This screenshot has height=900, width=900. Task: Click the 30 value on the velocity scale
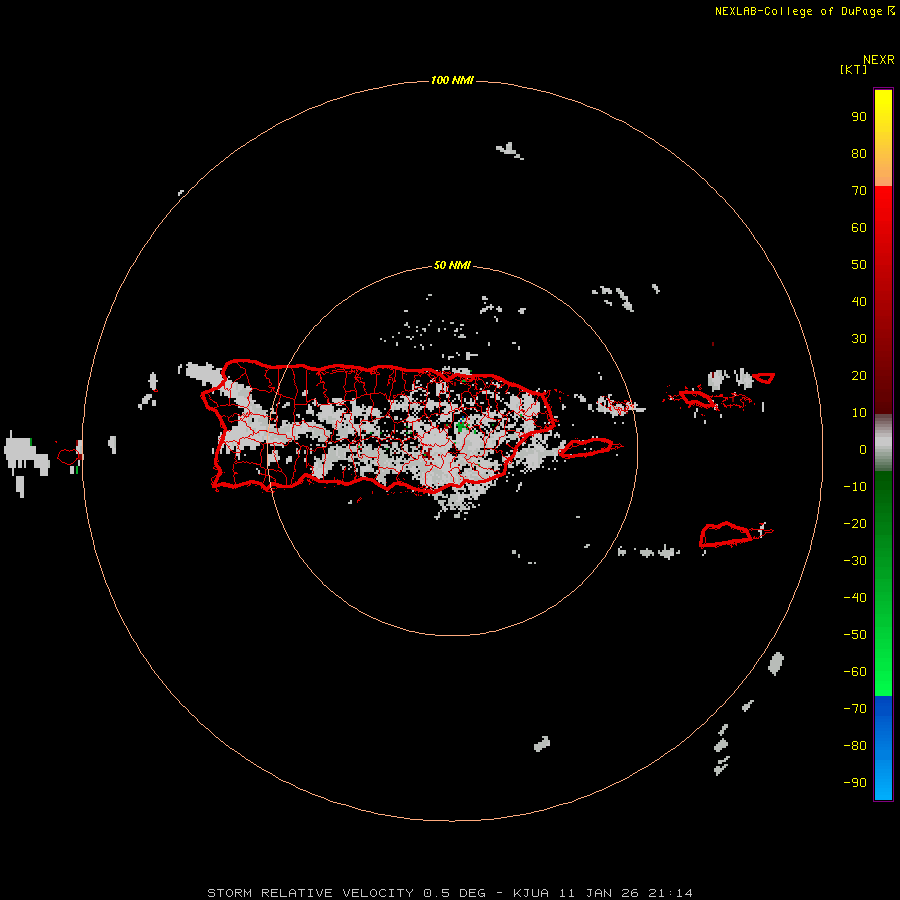coord(859,339)
